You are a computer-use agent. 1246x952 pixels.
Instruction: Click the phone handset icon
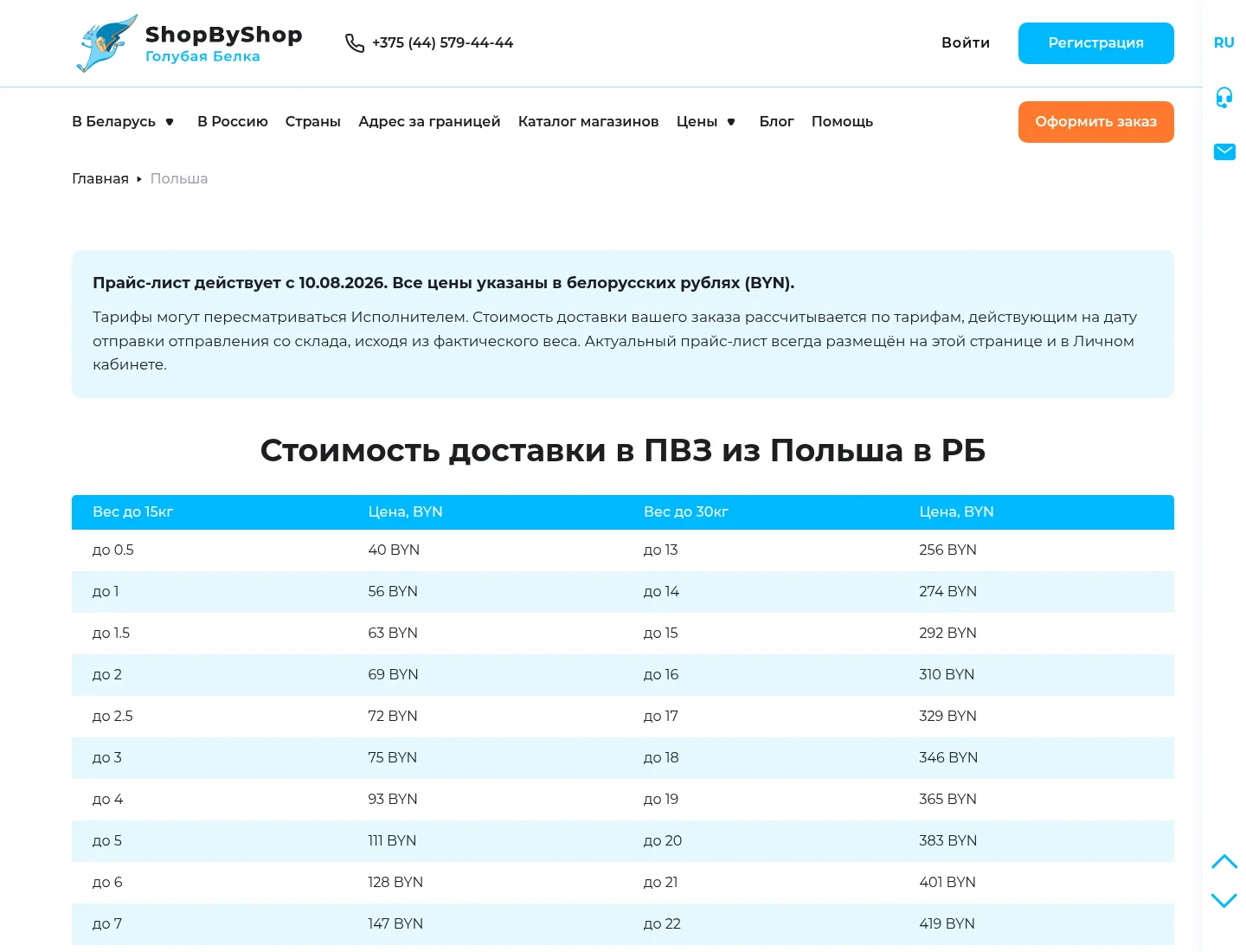tap(355, 43)
